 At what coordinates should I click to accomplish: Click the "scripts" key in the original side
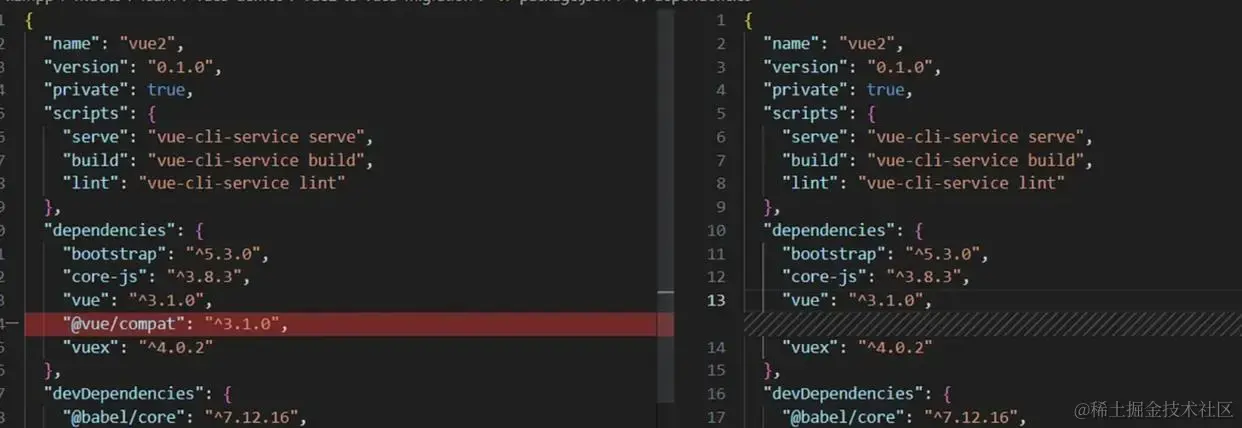(88, 113)
